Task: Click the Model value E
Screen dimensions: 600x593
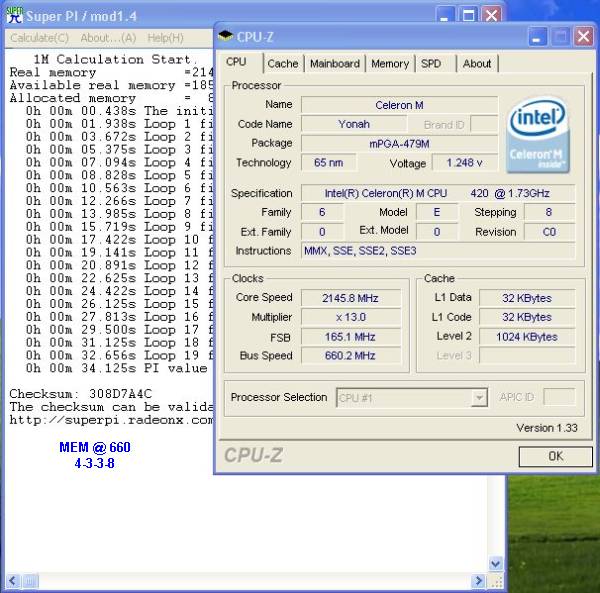Action: [437, 212]
